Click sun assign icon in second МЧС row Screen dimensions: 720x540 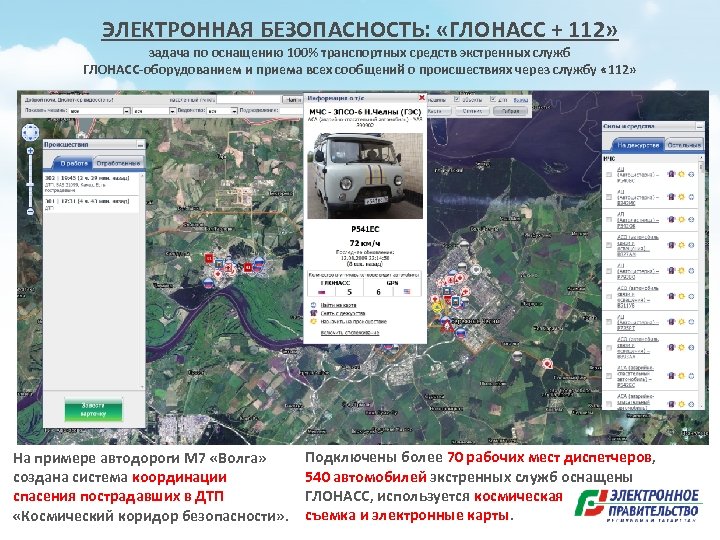click(x=681, y=197)
